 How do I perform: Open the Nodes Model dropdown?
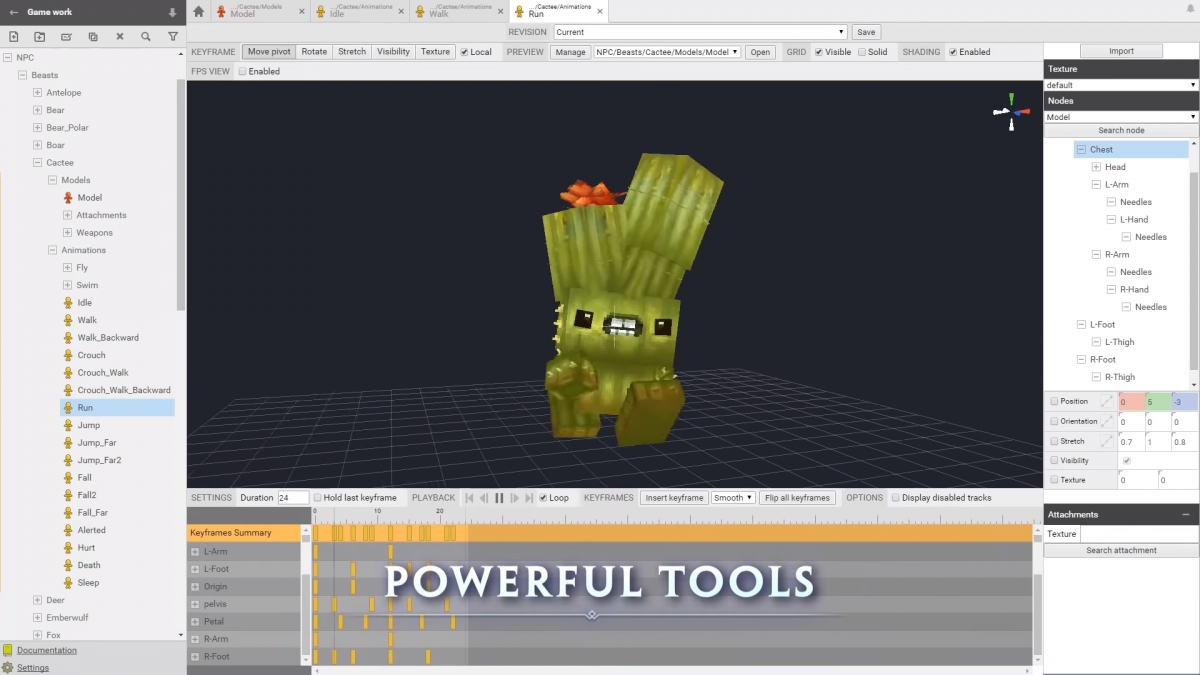point(1121,117)
